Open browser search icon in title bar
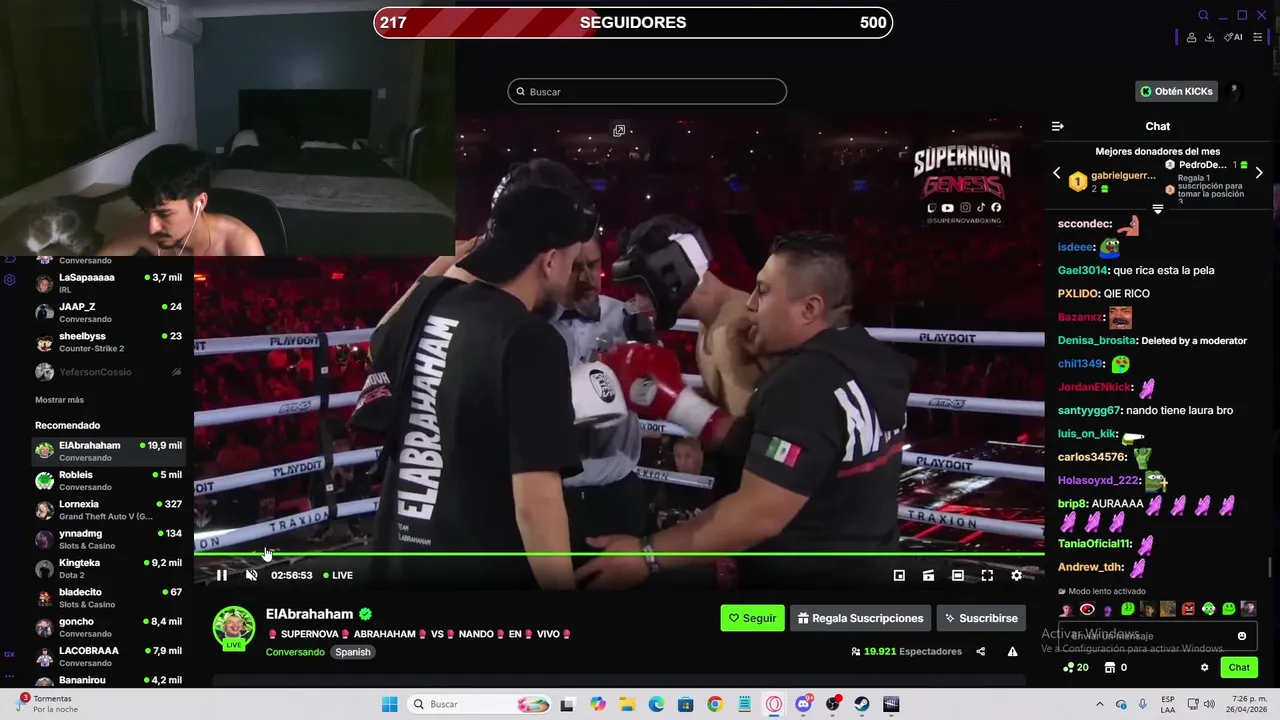Viewport: 1280px width, 720px height. tap(1203, 15)
